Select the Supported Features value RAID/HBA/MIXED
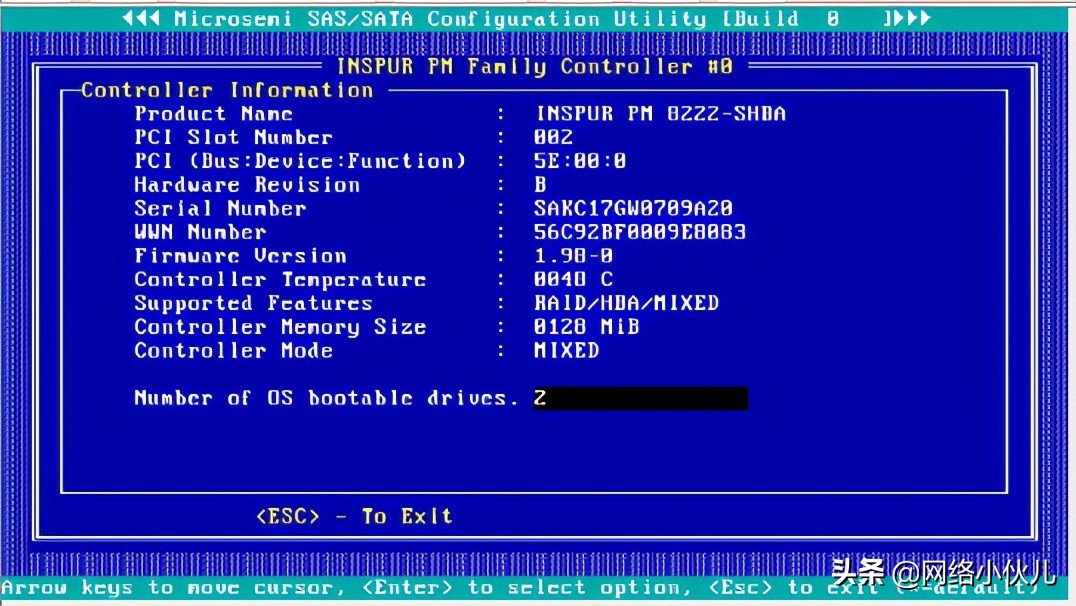This screenshot has width=1076, height=606. [x=626, y=303]
